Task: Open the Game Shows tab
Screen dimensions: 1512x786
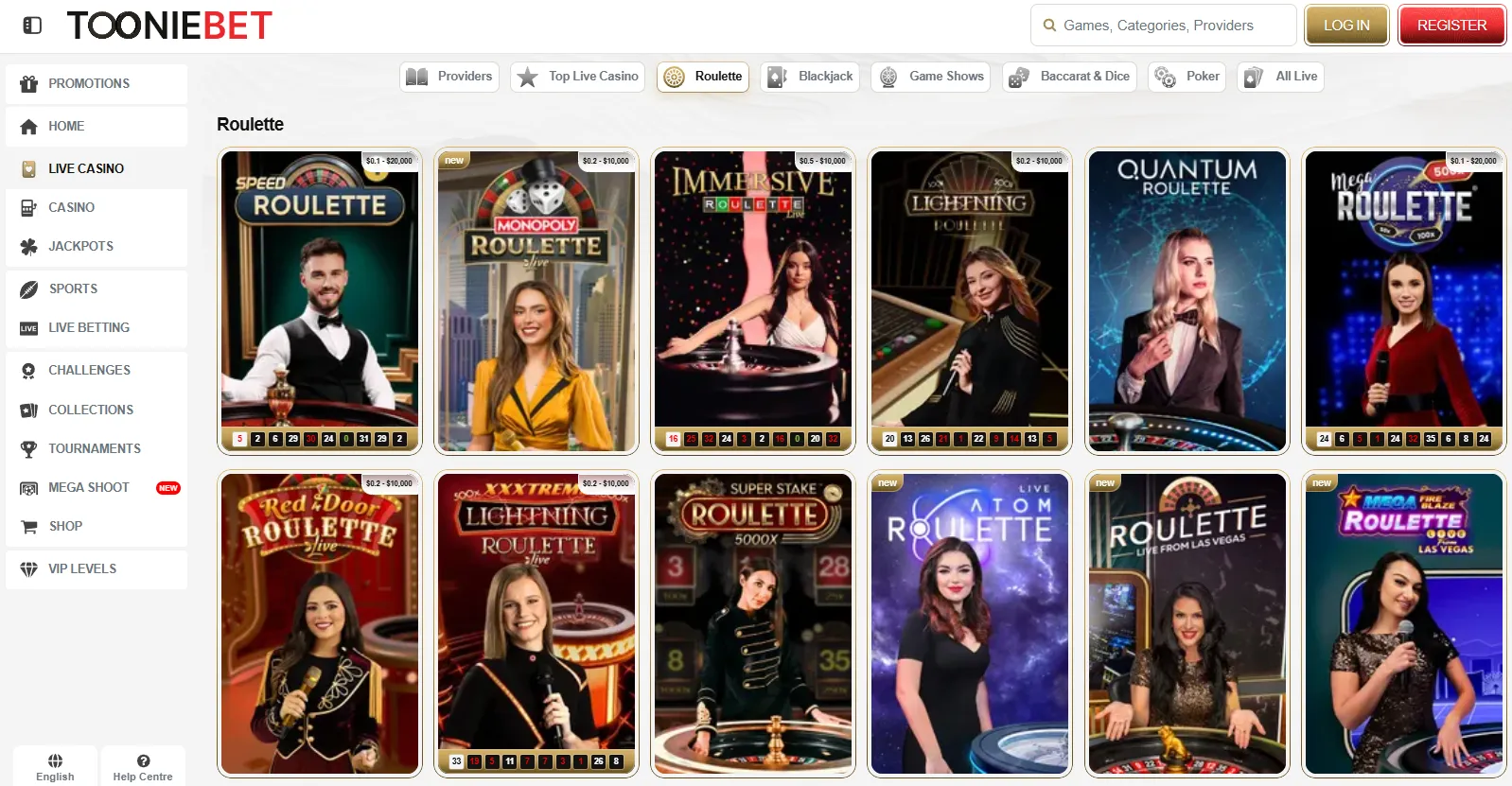Action: [x=931, y=77]
